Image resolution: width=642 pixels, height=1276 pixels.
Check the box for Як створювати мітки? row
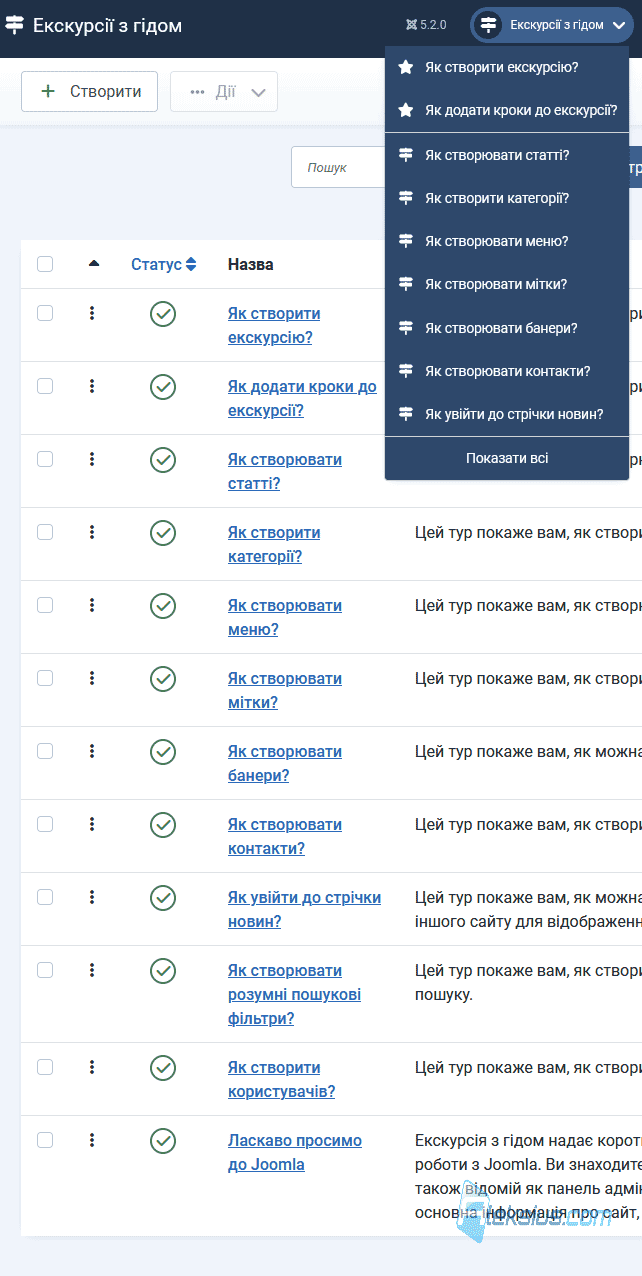coord(45,678)
